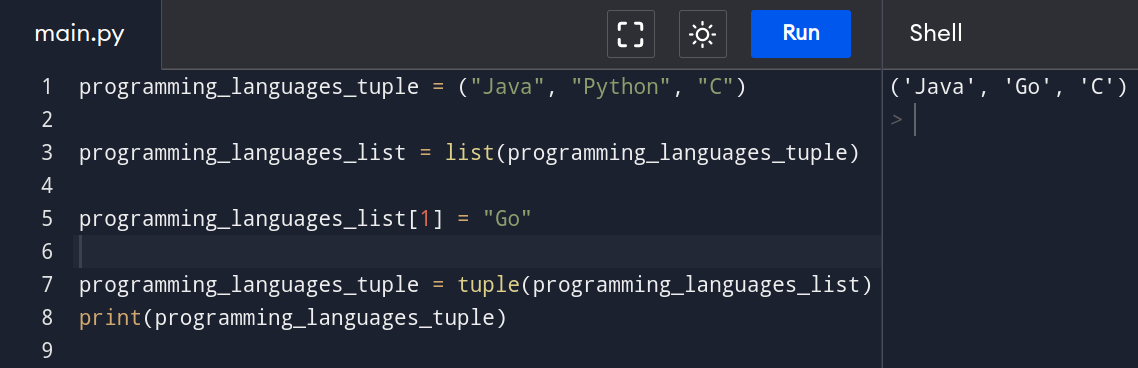Toggle light theme using the sun icon
Screen dimensions: 1138x368
pos(703,34)
